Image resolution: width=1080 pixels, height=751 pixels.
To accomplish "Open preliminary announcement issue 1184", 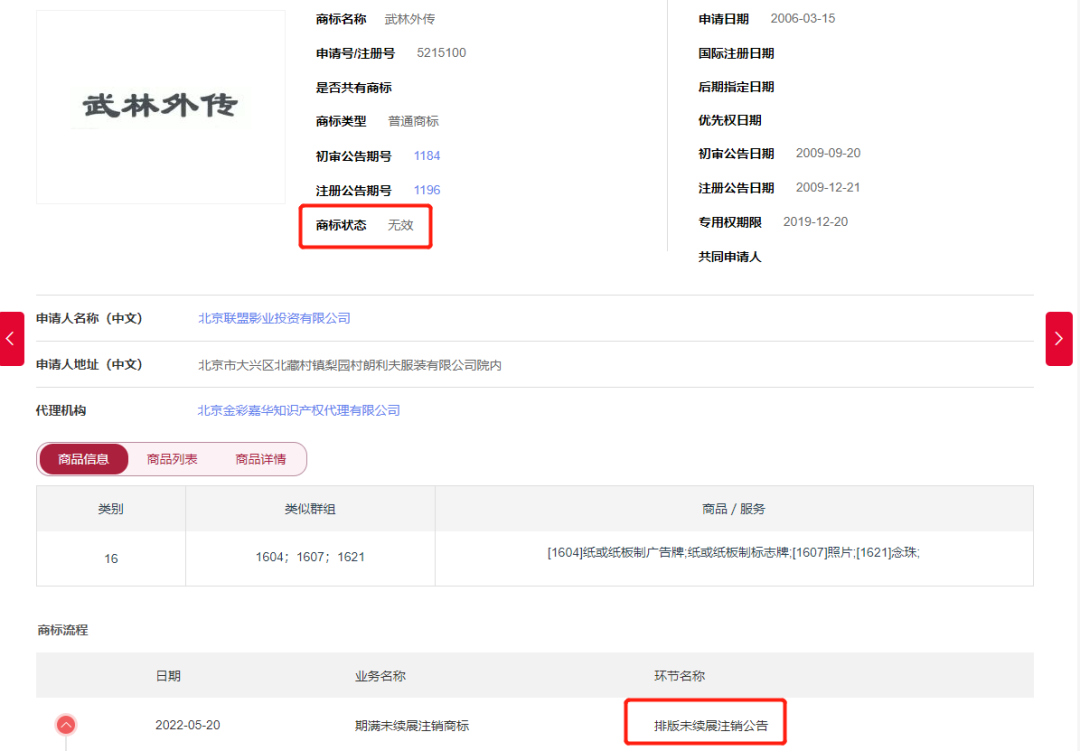I will coord(427,156).
